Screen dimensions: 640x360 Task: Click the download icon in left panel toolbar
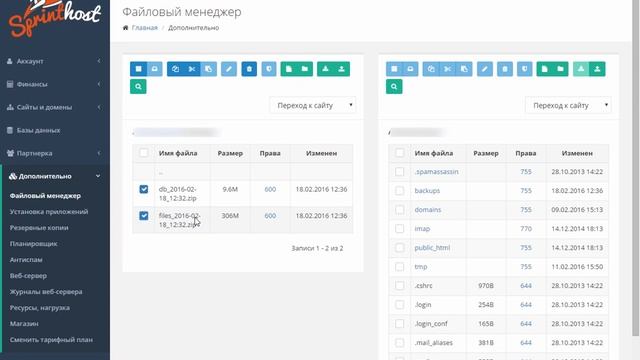click(325, 69)
